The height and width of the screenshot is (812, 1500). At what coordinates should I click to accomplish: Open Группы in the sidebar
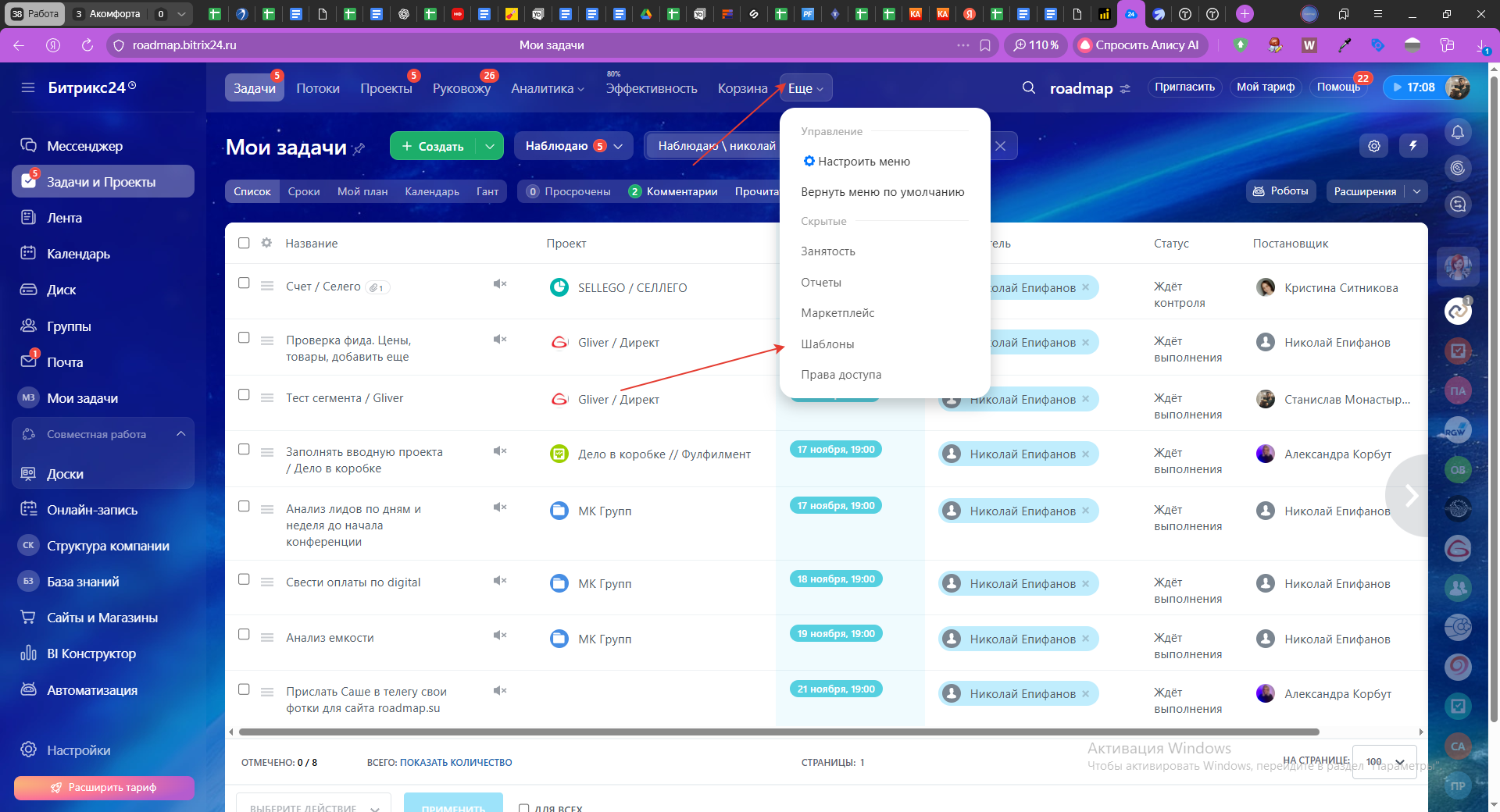pos(69,326)
